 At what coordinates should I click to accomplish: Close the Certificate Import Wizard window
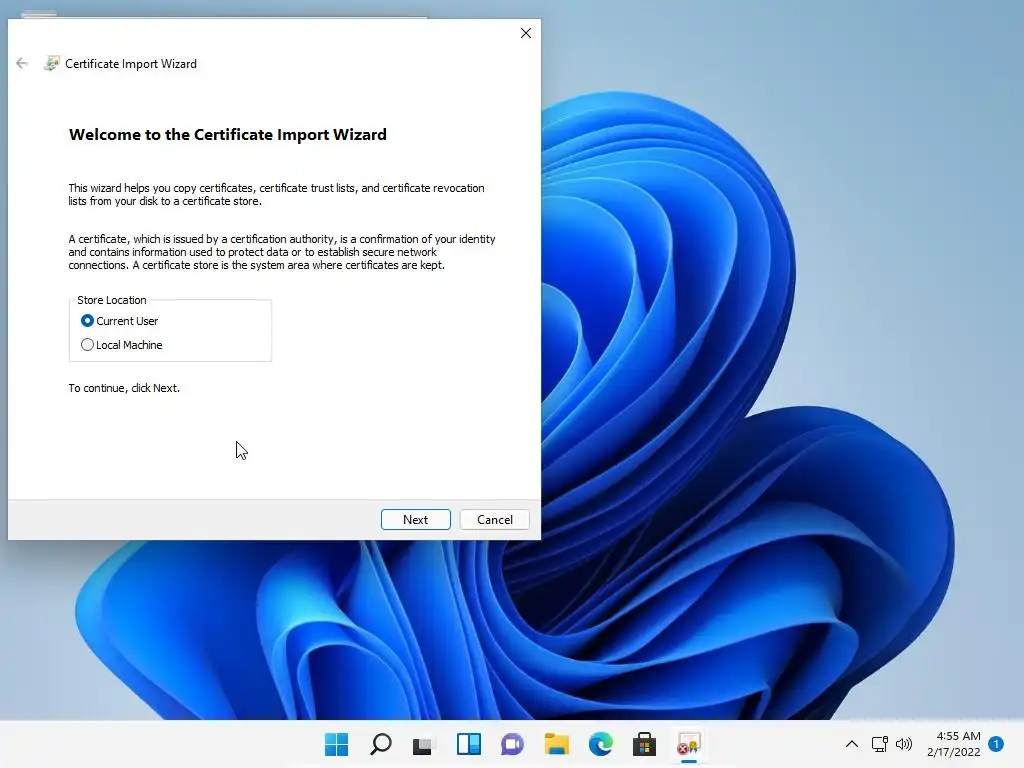point(526,33)
